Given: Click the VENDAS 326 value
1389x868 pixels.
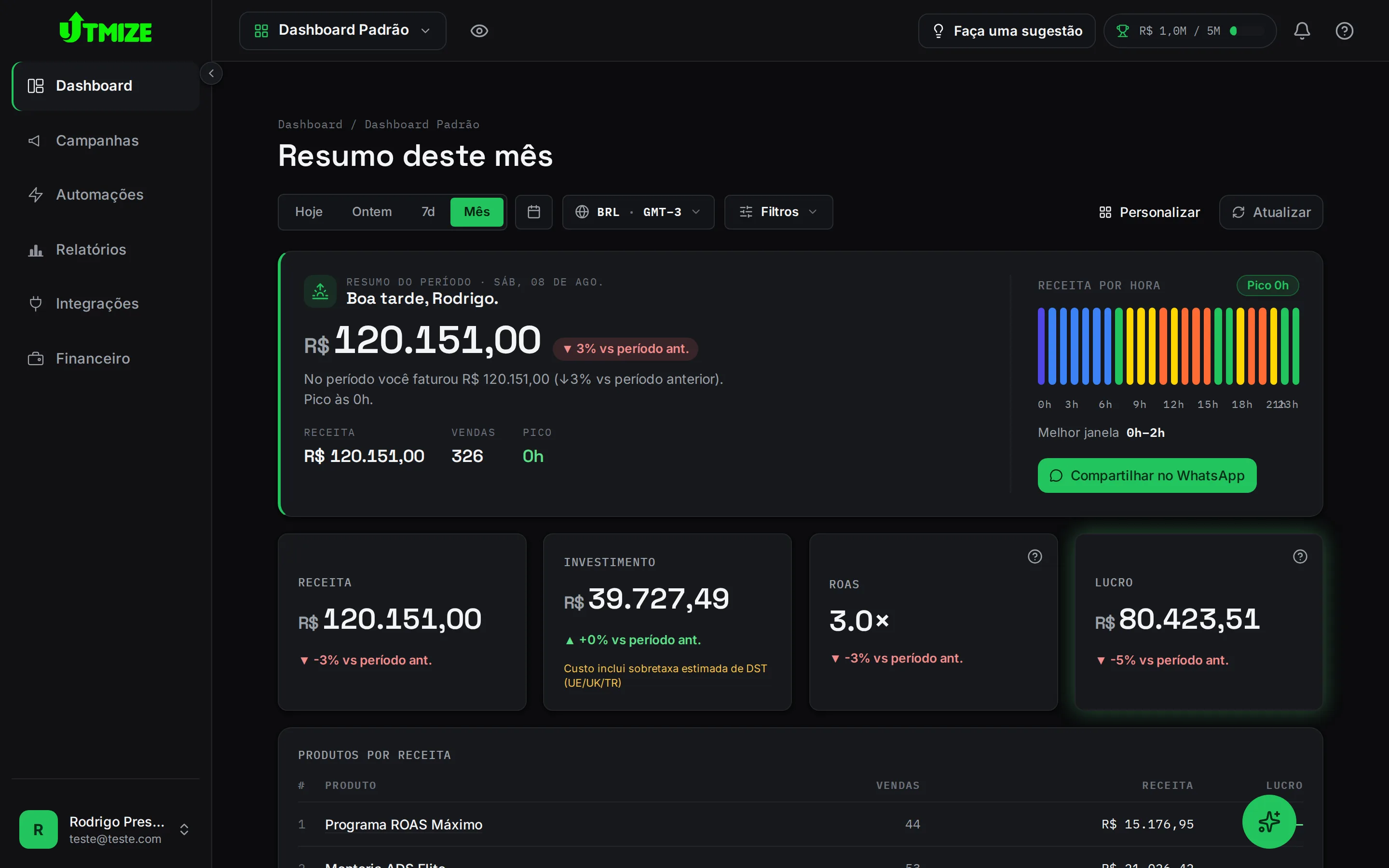Looking at the screenshot, I should (x=467, y=456).
